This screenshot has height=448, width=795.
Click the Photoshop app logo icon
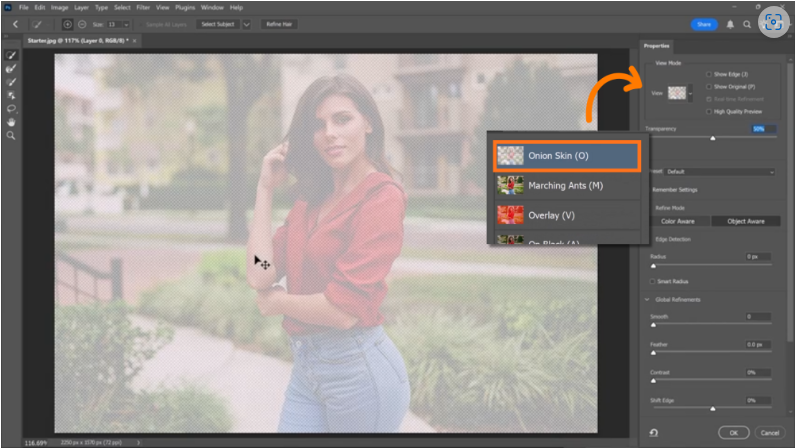[x=8, y=8]
